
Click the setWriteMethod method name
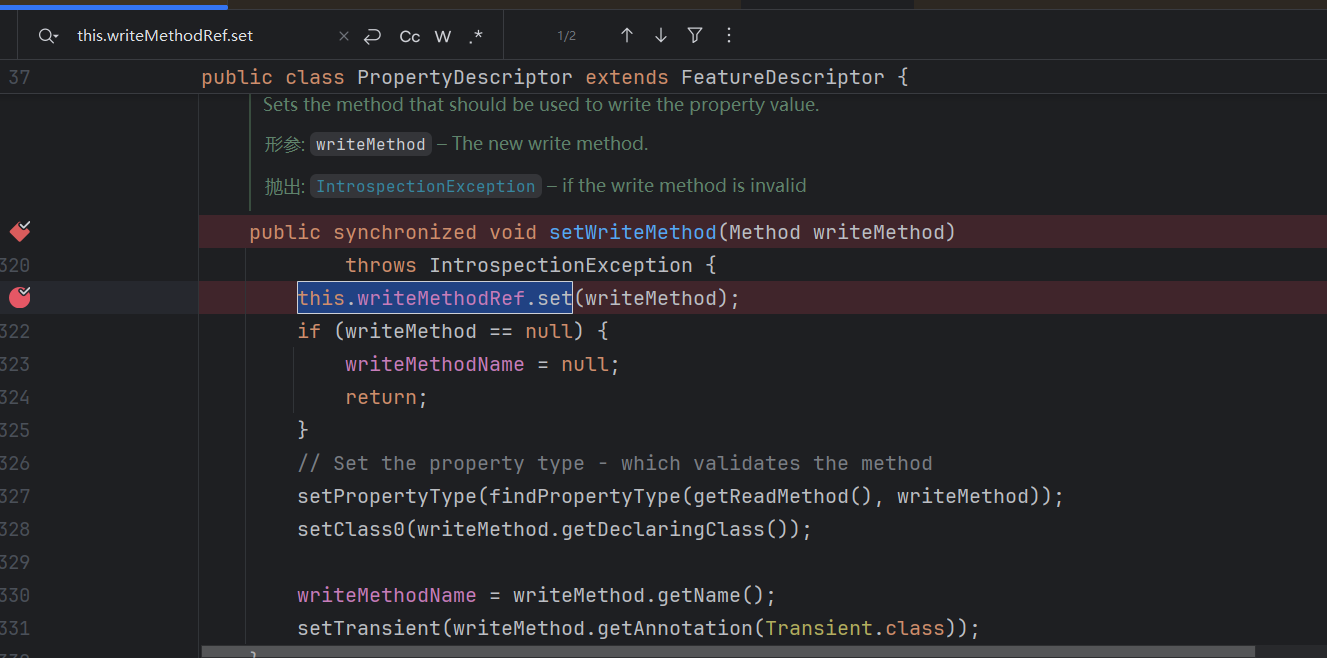coord(632,232)
